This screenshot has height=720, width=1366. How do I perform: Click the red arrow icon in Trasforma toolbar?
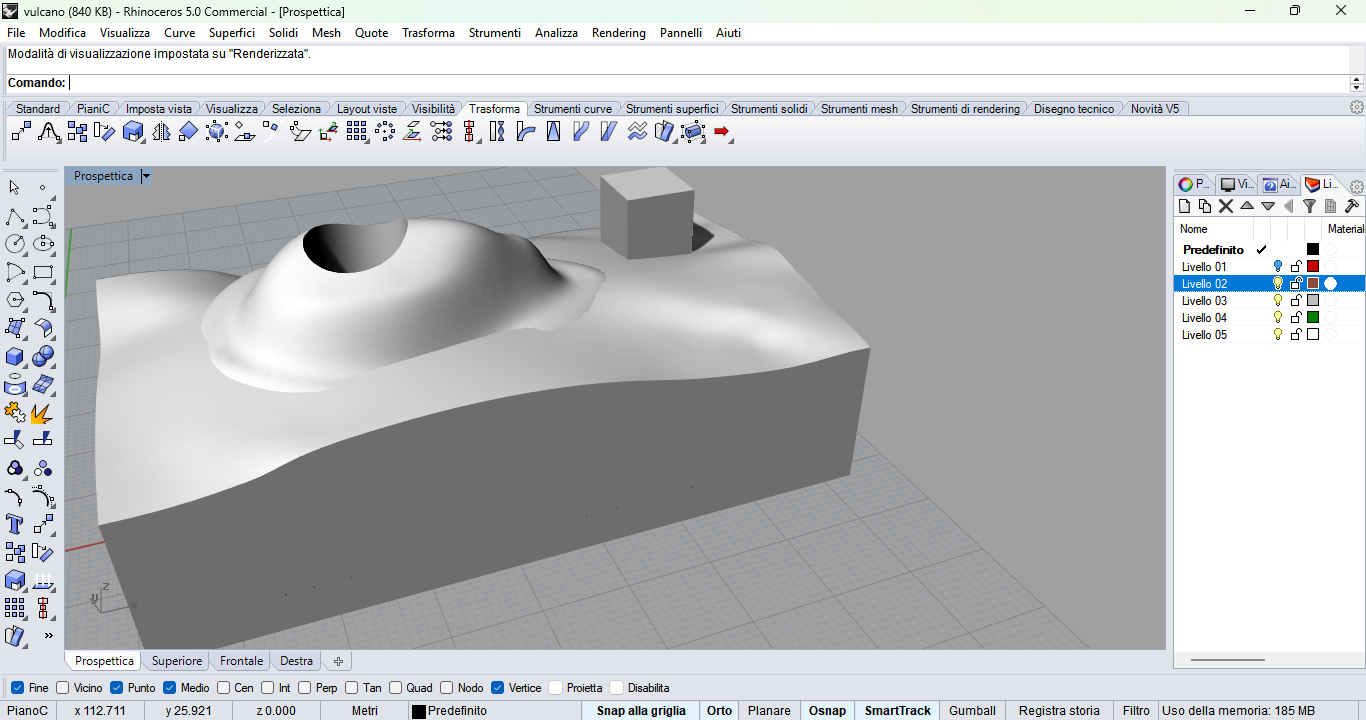(722, 131)
